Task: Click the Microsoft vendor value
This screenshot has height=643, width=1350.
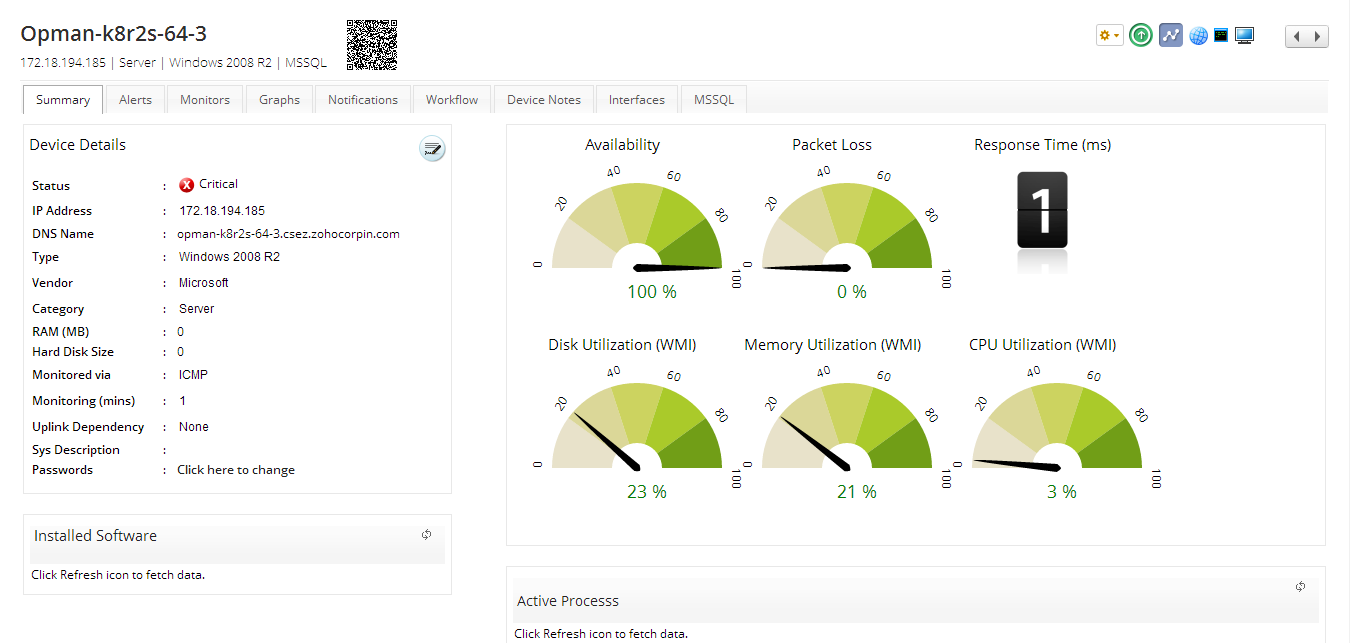Action: point(204,283)
